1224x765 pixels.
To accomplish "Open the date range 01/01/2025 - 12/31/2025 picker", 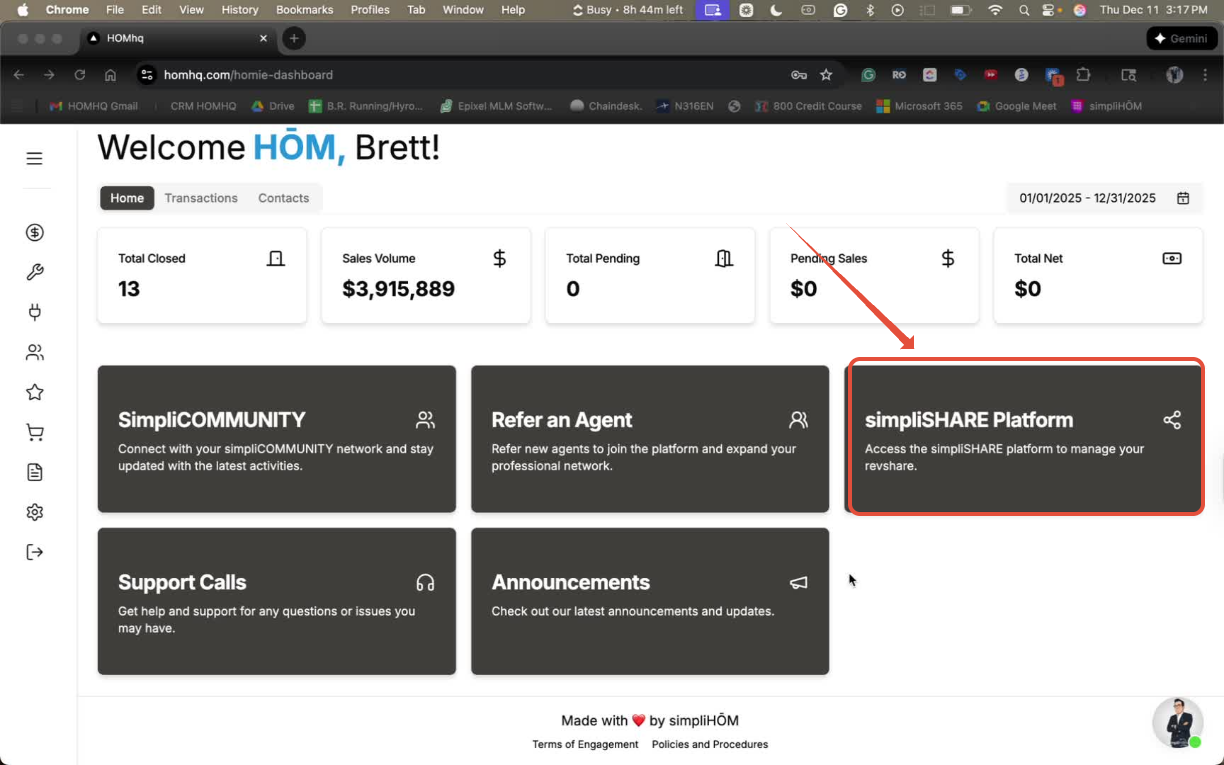I will (x=1103, y=198).
